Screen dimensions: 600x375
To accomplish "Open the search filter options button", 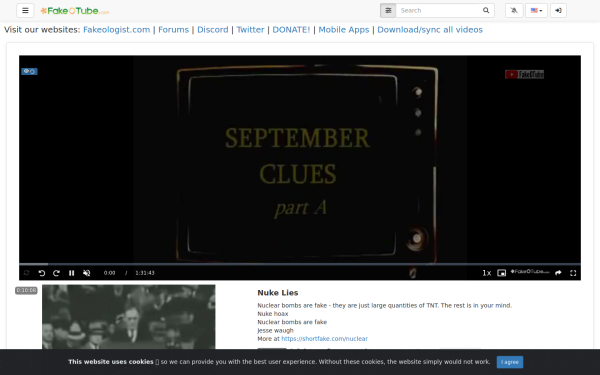I will (388, 10).
